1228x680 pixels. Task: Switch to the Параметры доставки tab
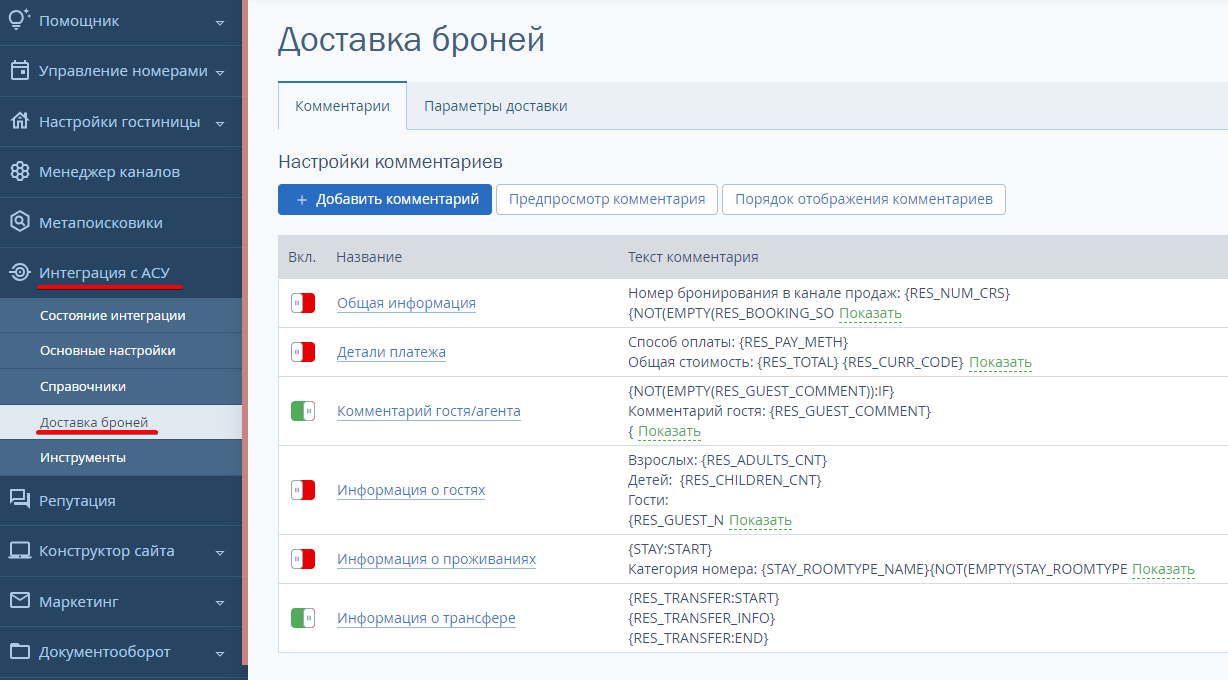pyautogui.click(x=496, y=106)
